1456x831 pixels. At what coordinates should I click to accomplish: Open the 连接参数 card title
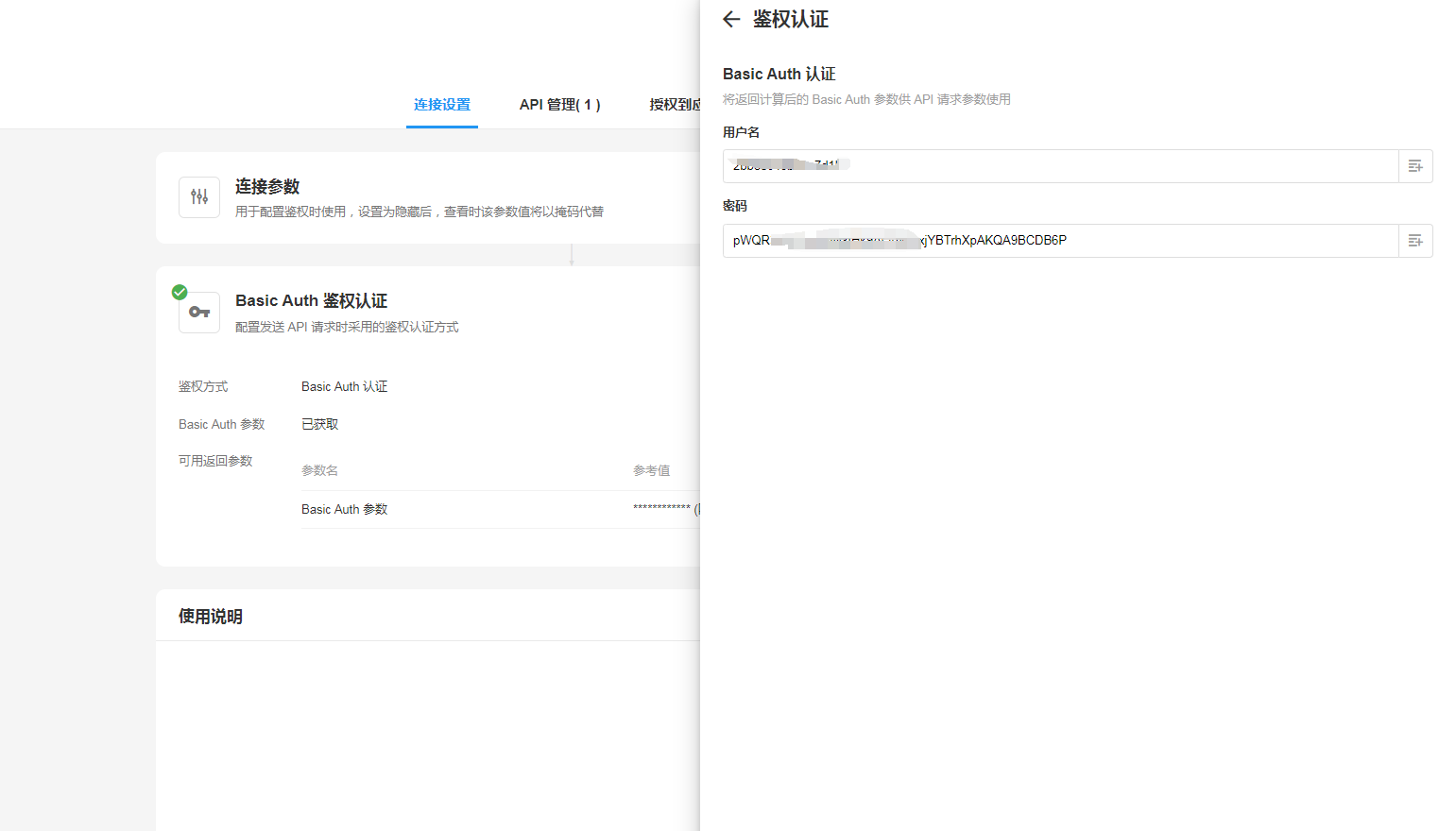(x=267, y=187)
